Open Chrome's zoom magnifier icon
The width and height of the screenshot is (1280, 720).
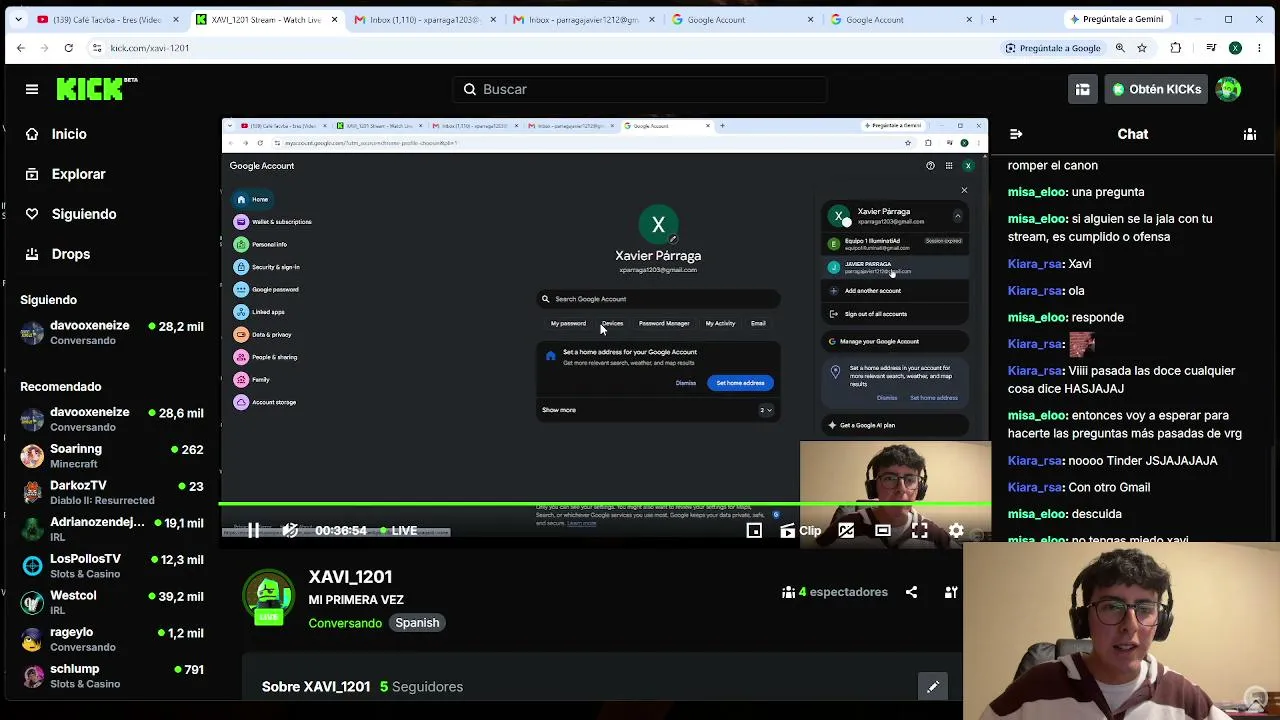tap(1120, 48)
